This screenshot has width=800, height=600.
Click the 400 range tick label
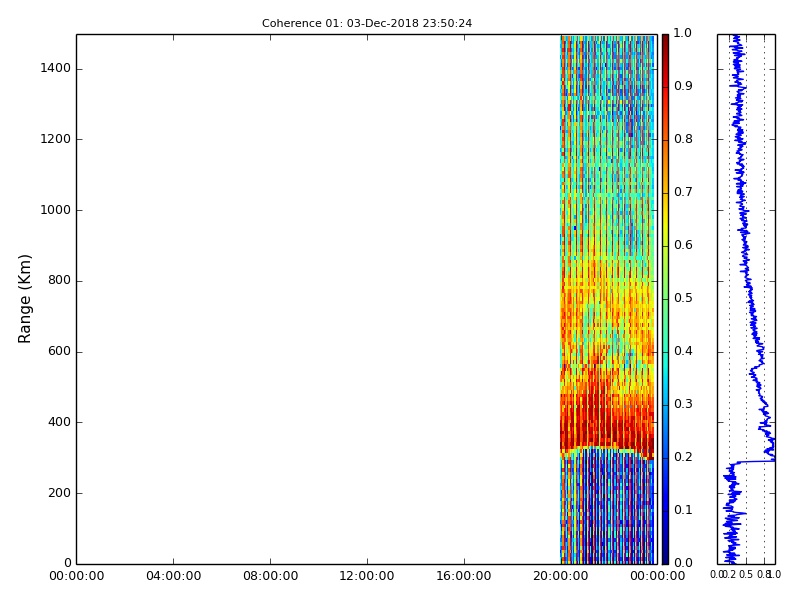[59, 422]
